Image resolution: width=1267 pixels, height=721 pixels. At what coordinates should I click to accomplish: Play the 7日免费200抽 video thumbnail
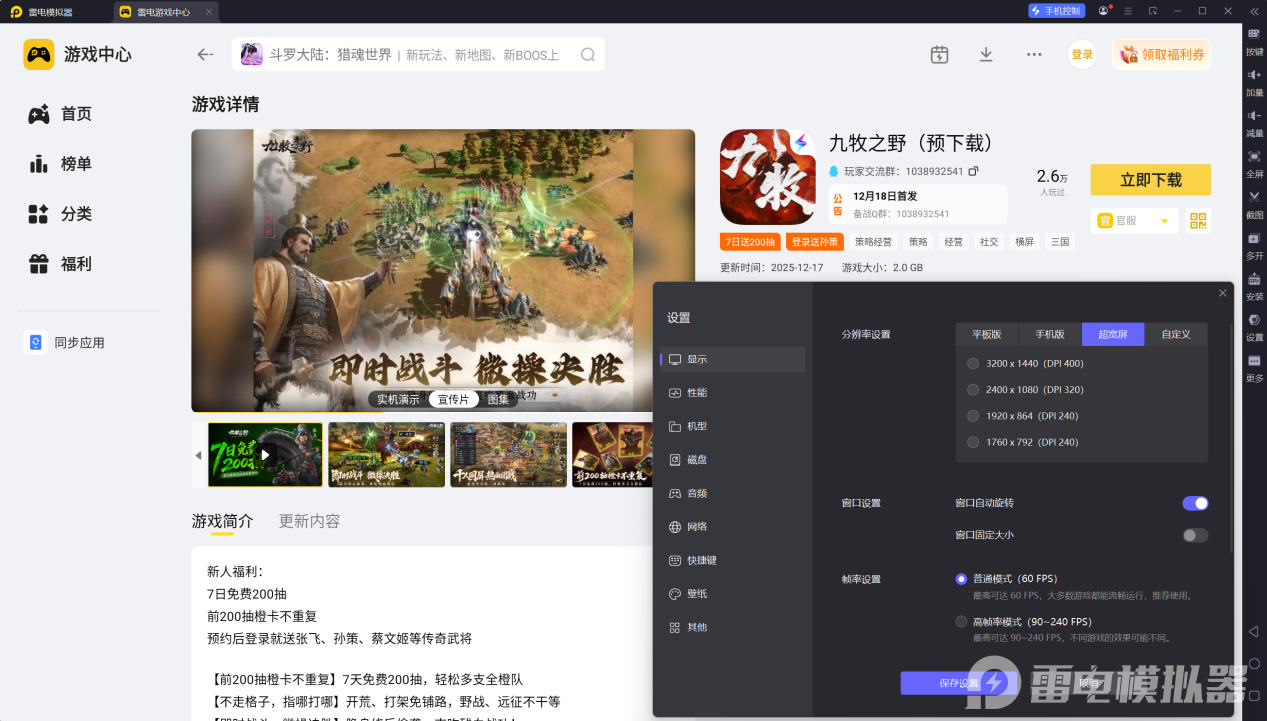coord(265,455)
